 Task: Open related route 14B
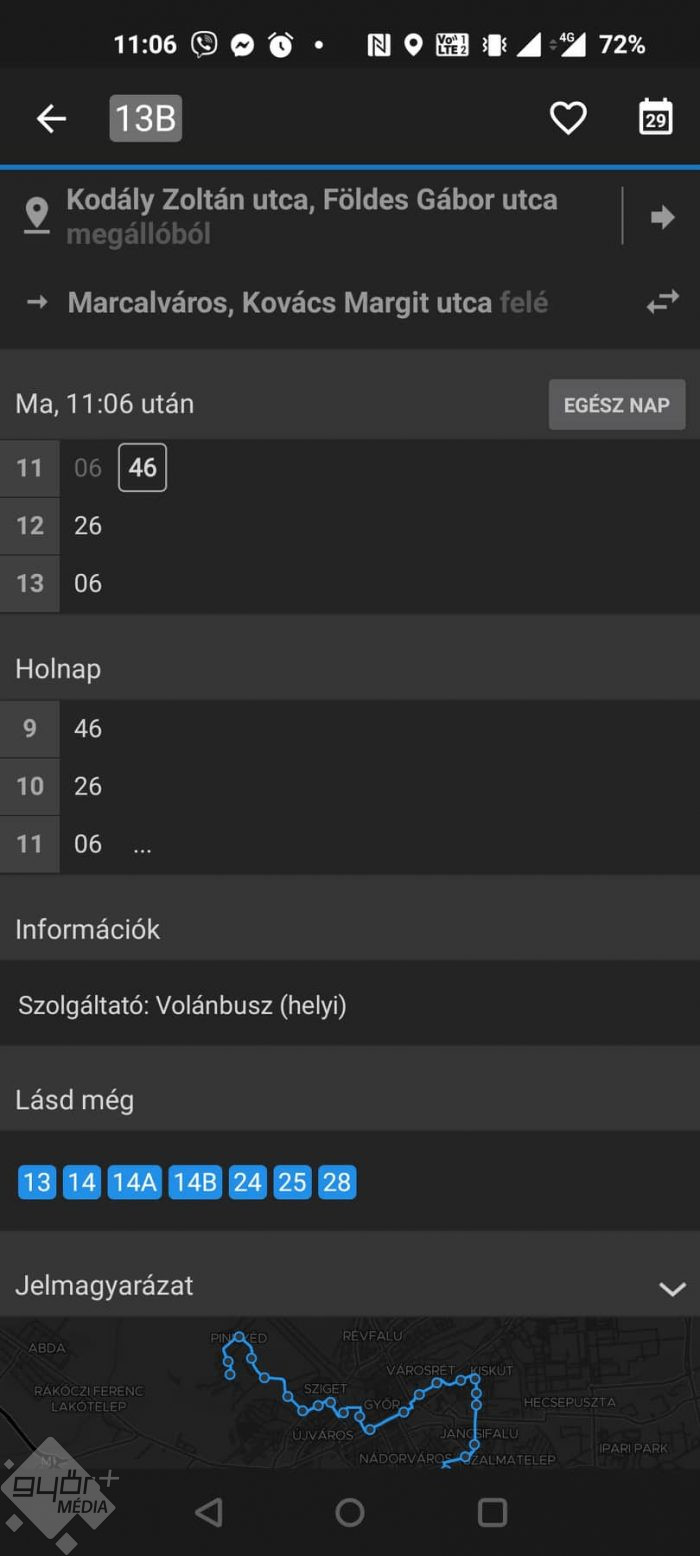[195, 1183]
